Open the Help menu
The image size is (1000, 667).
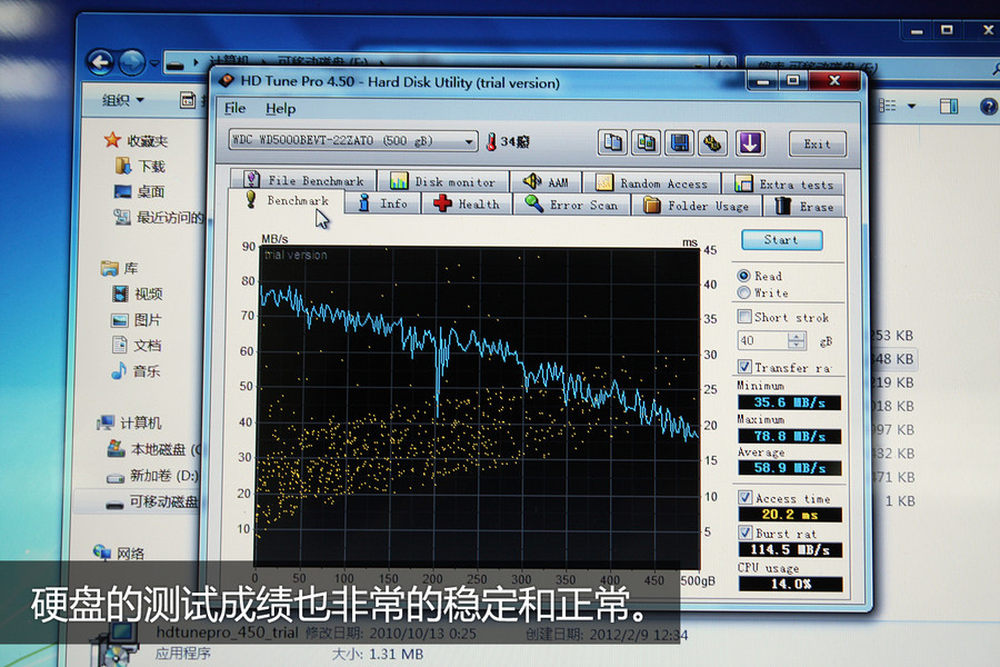pyautogui.click(x=280, y=109)
